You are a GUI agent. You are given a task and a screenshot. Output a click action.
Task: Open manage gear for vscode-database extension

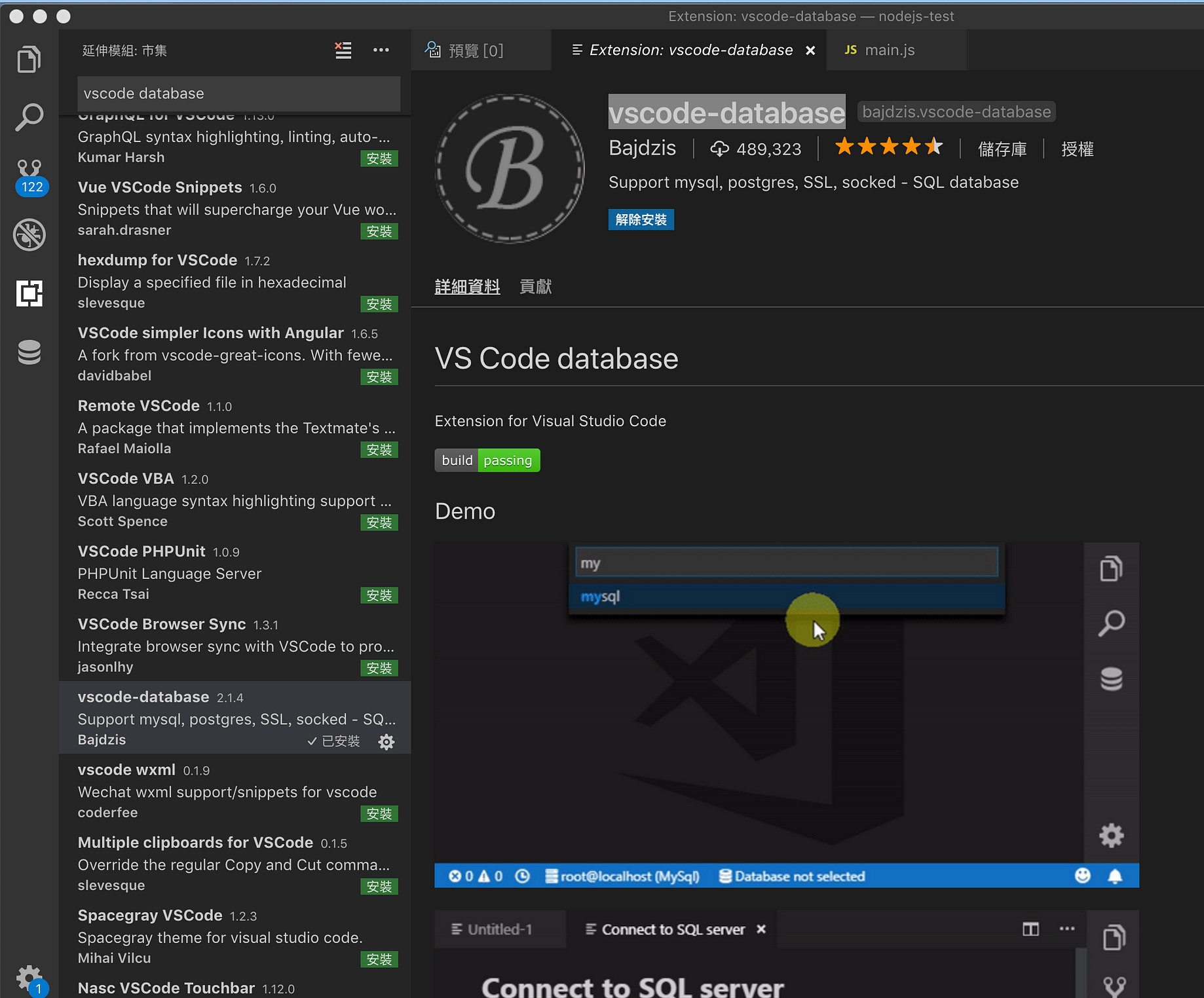(386, 741)
